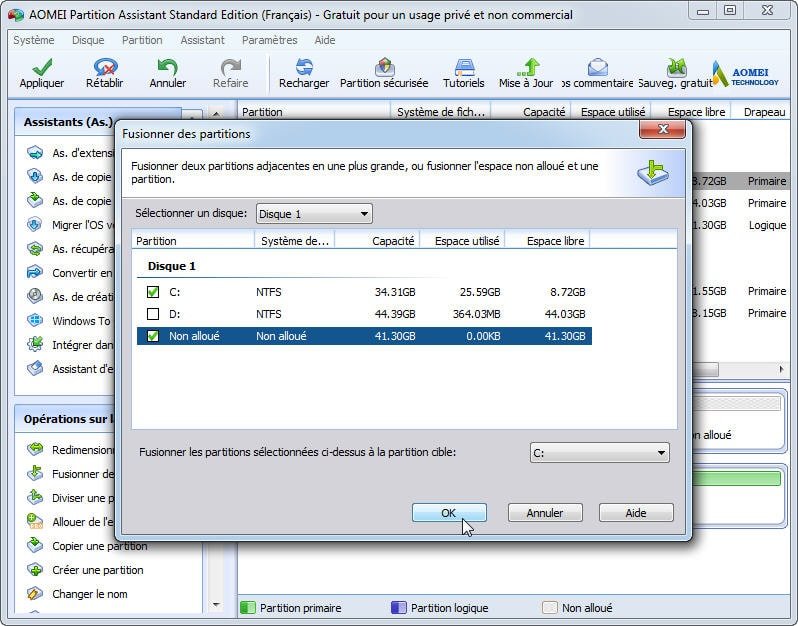Click the Intégrer dans icon
This screenshot has width=798, height=626.
click(x=35, y=344)
